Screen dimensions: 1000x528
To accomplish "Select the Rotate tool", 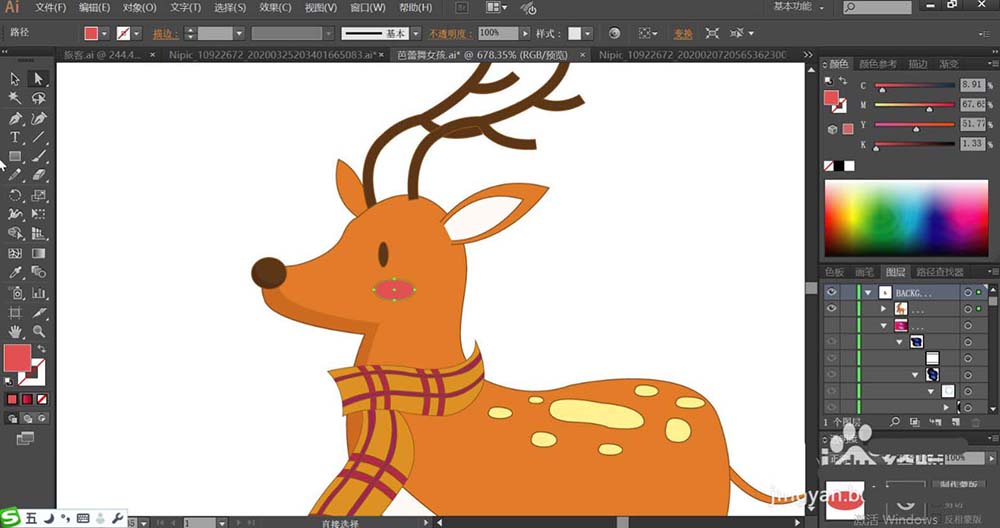I will pos(15,196).
